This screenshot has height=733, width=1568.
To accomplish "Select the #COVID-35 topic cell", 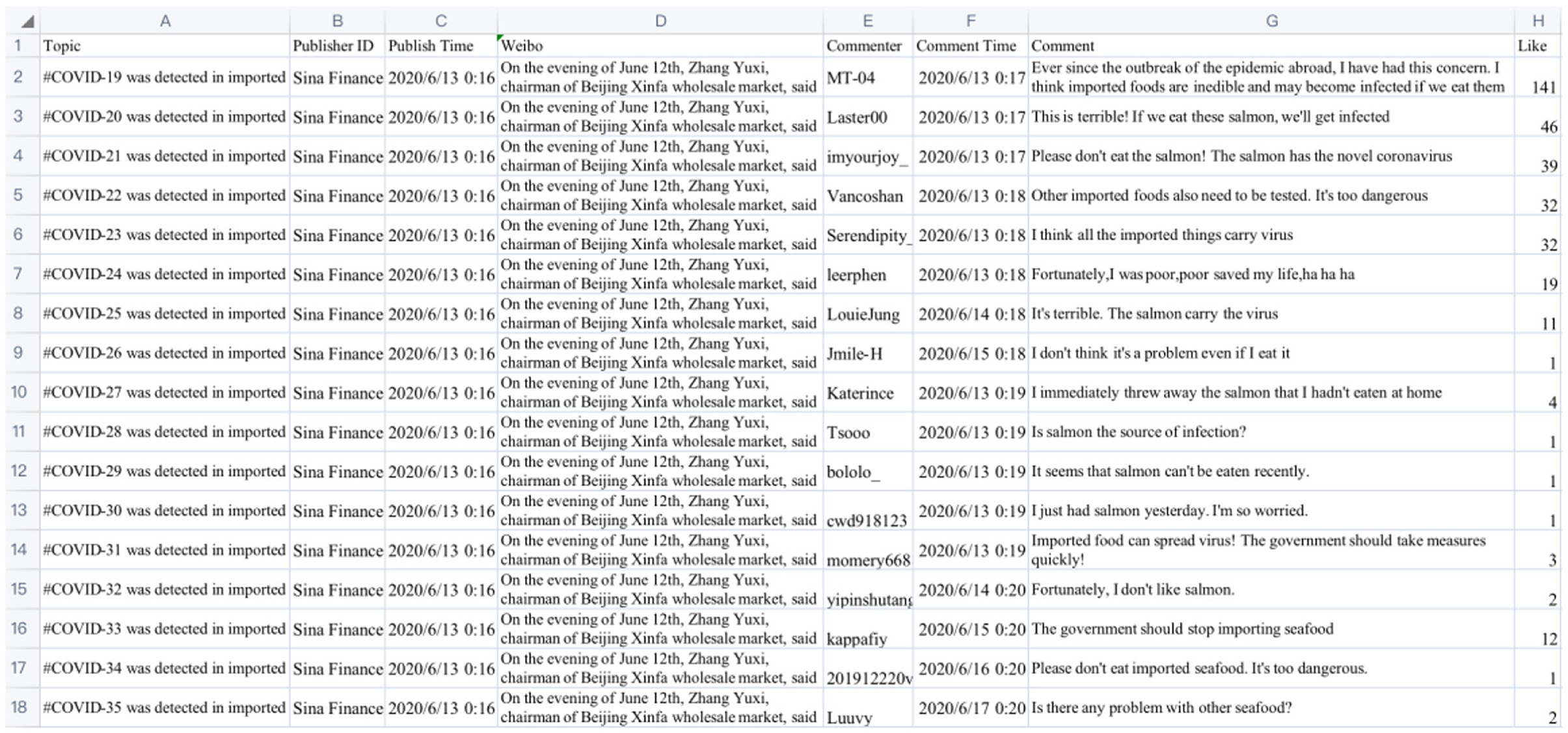I will 165,708.
